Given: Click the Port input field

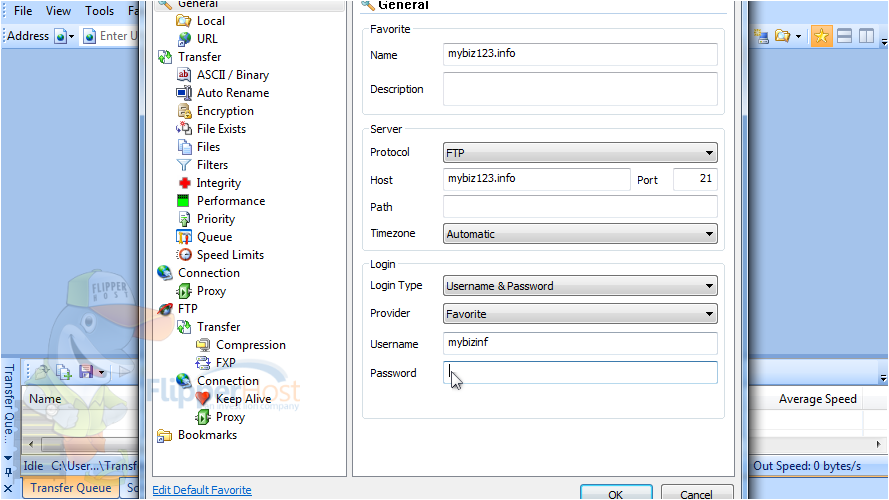Looking at the screenshot, I should coord(695,179).
